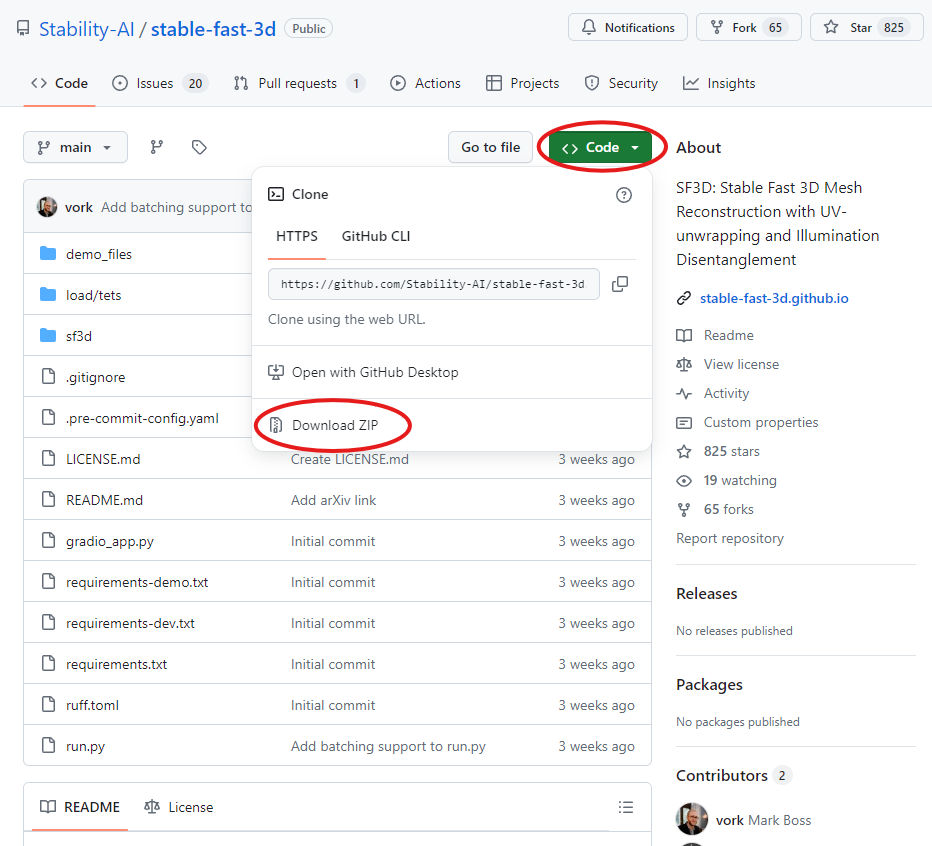Click the Go to file button
932x846 pixels.
[x=490, y=147]
